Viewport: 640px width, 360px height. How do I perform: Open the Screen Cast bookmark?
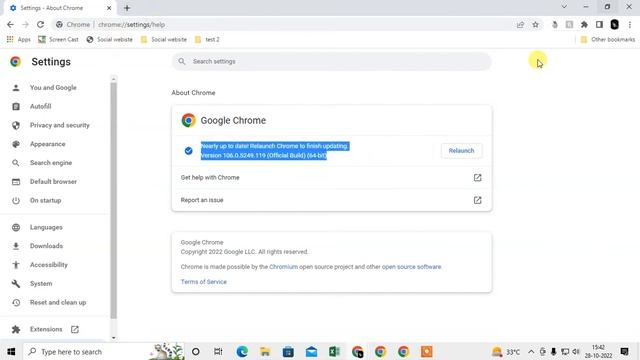point(58,40)
